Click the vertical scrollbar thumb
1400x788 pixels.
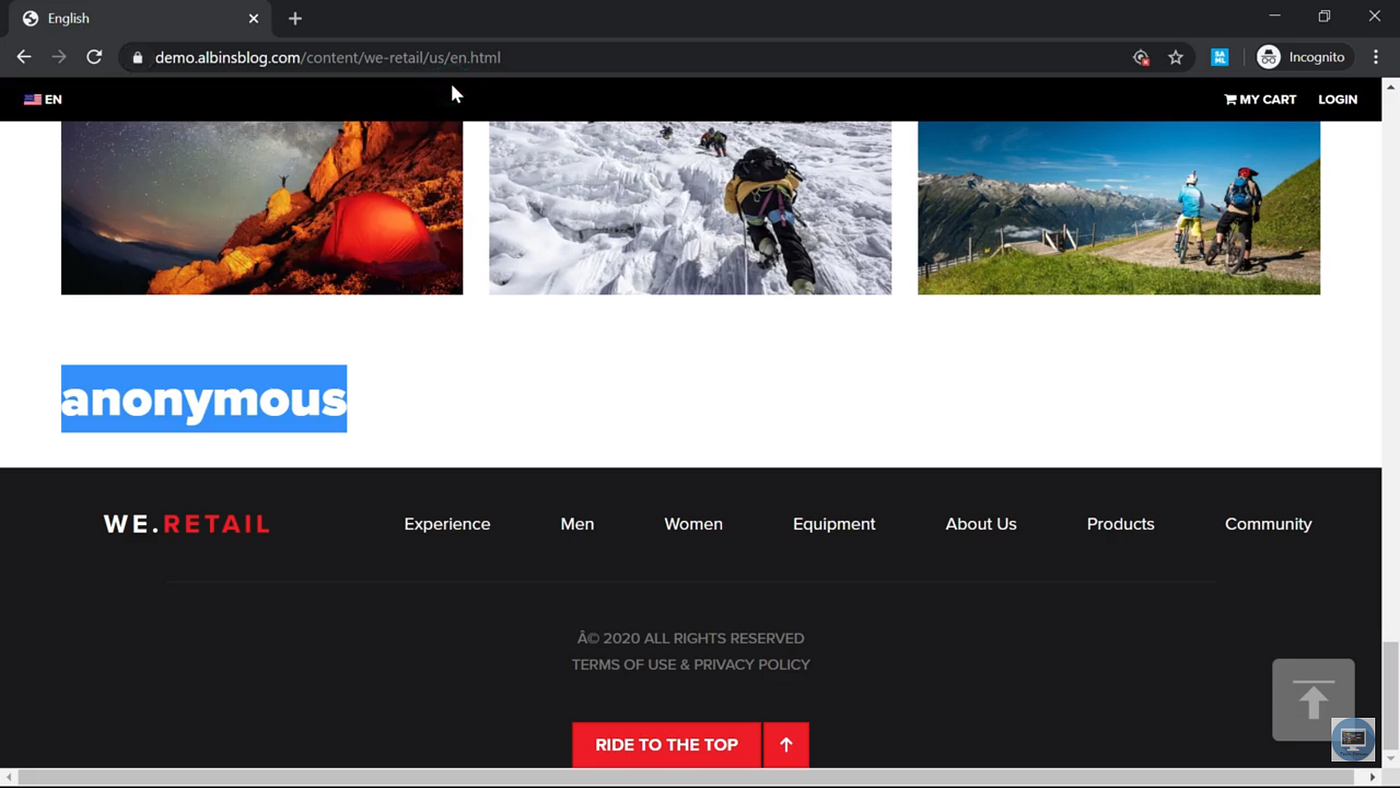tap(1391, 697)
